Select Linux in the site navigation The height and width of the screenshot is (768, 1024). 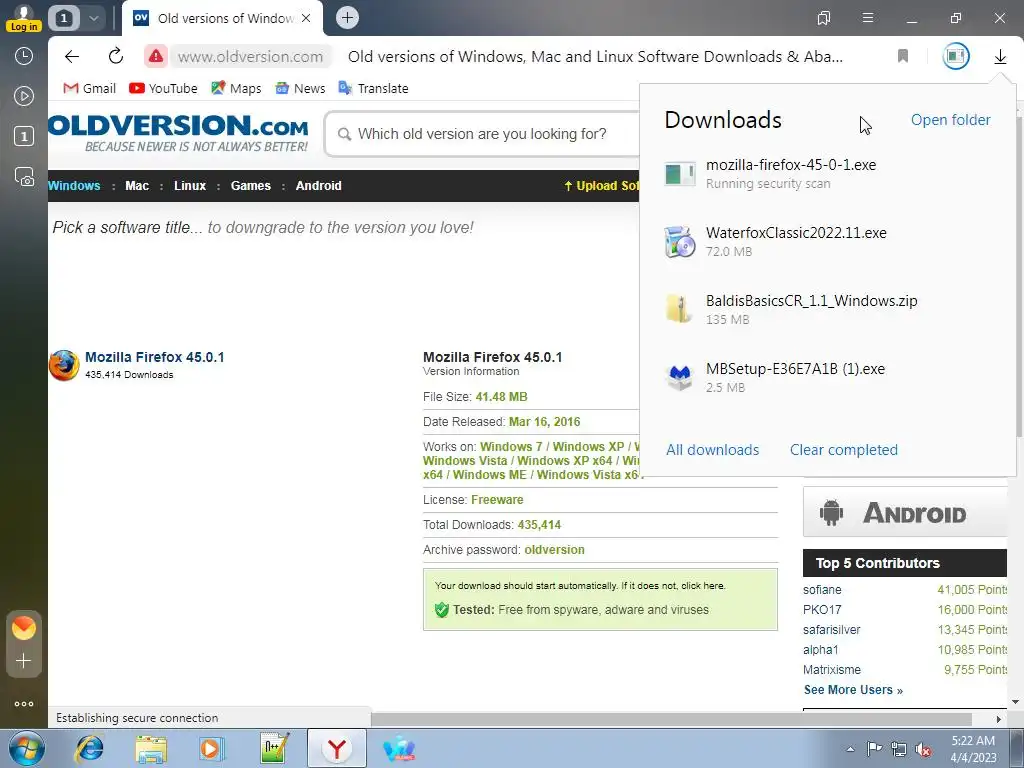[190, 185]
